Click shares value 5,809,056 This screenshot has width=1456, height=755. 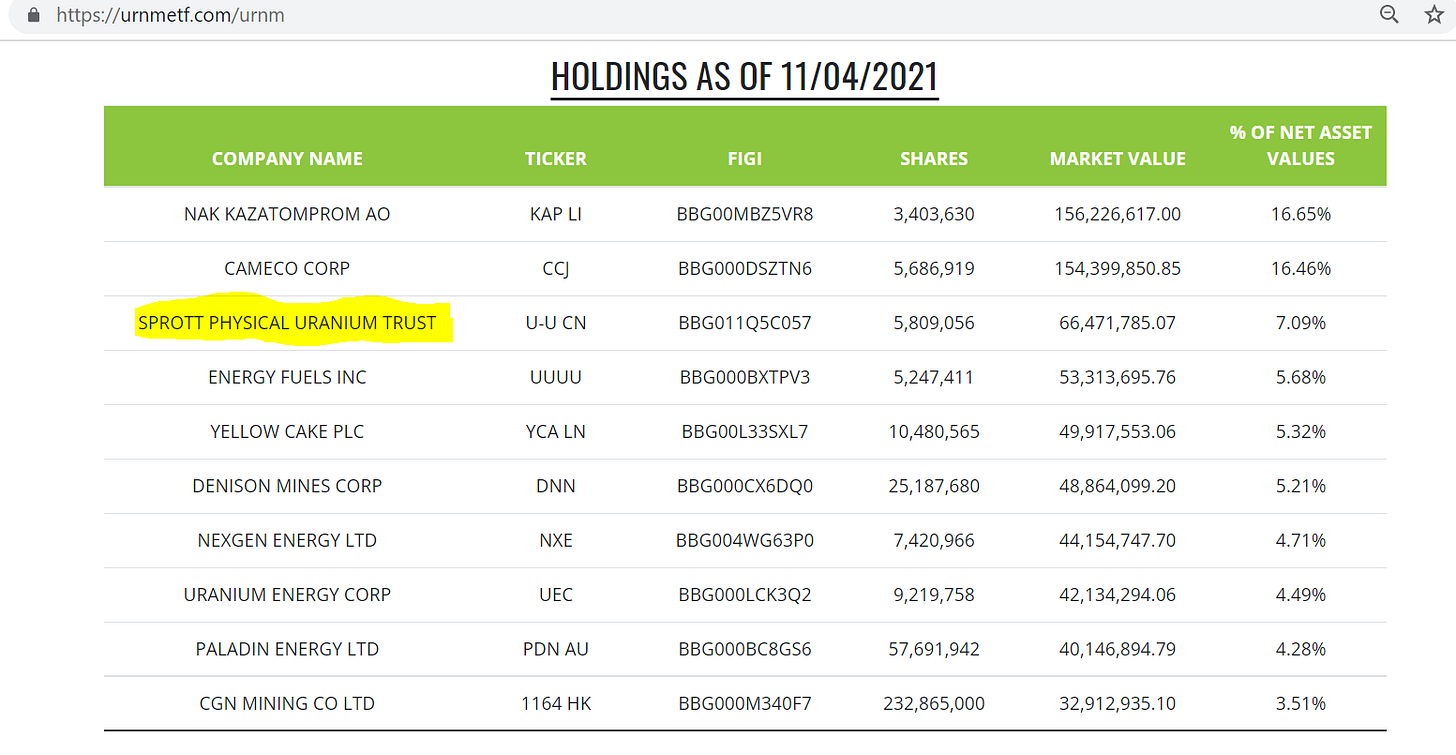[x=934, y=323]
